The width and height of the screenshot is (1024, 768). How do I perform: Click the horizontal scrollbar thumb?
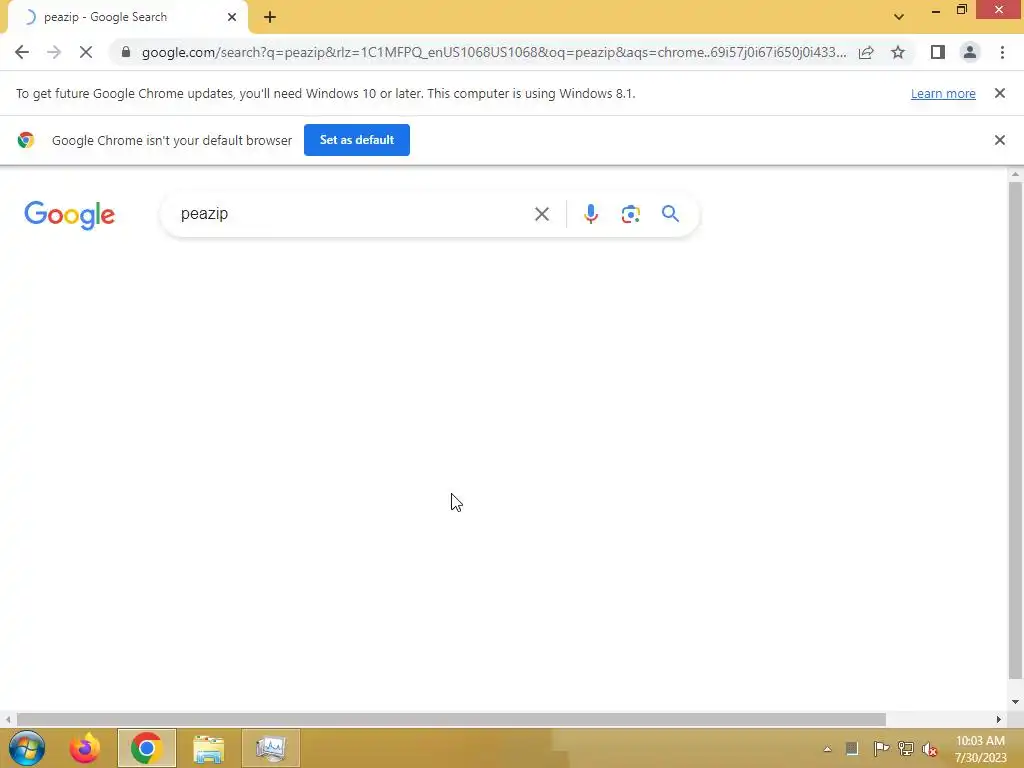click(x=451, y=719)
